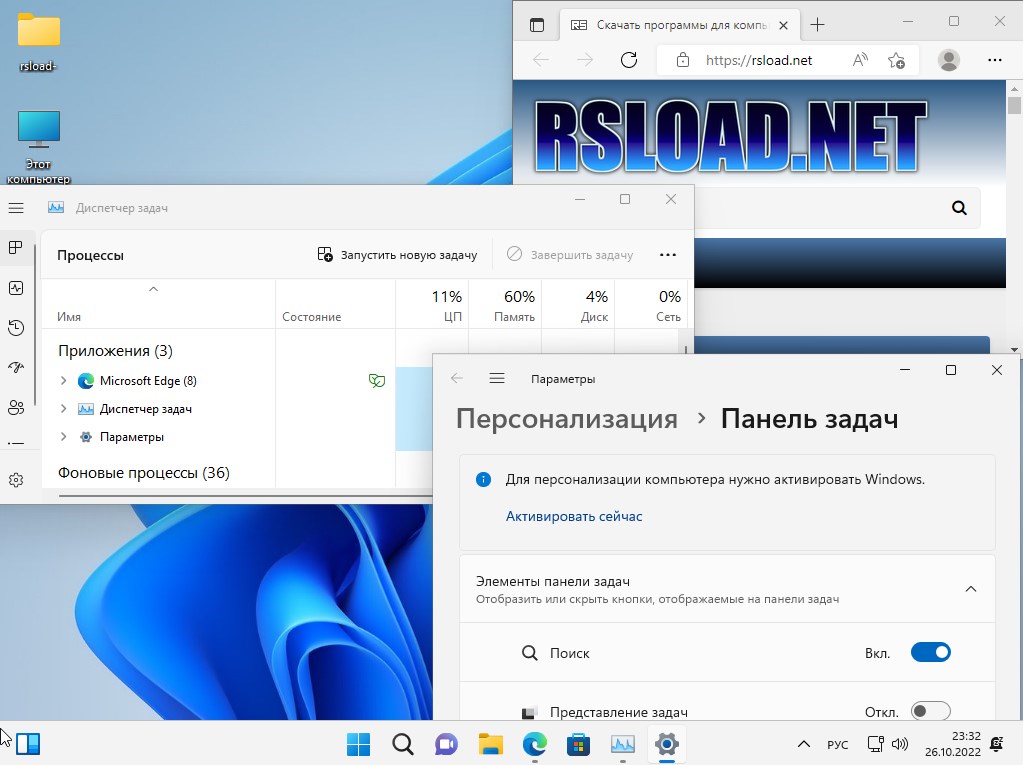Open Users page in Task Manager sidebar
The width and height of the screenshot is (1023, 765).
click(16, 408)
